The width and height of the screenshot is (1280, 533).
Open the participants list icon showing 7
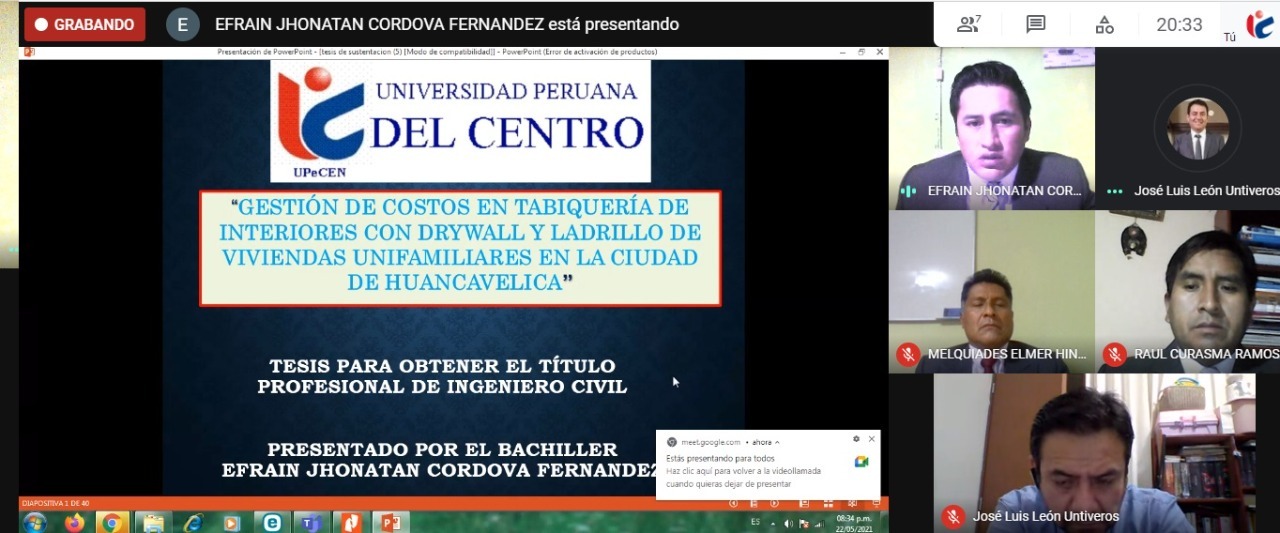tap(968, 24)
